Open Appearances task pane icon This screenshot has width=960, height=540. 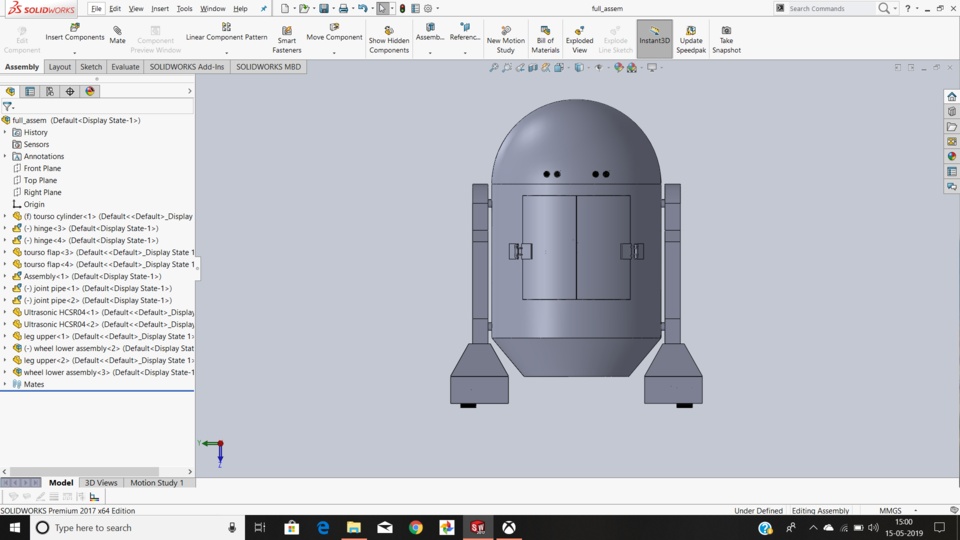click(951, 156)
